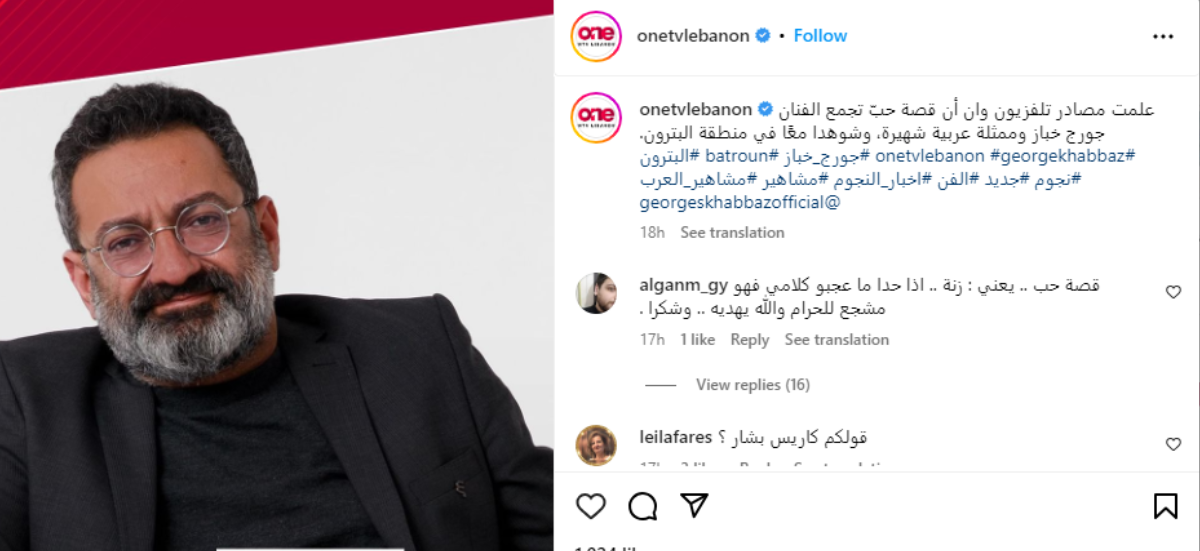The image size is (1200, 551).
Task: Like the post with the heart icon
Action: [591, 506]
